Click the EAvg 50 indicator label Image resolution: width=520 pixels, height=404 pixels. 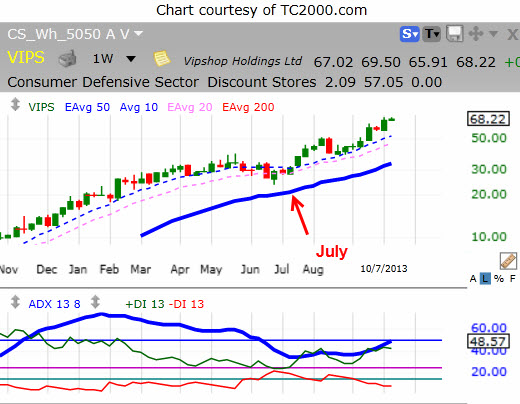tap(87, 107)
